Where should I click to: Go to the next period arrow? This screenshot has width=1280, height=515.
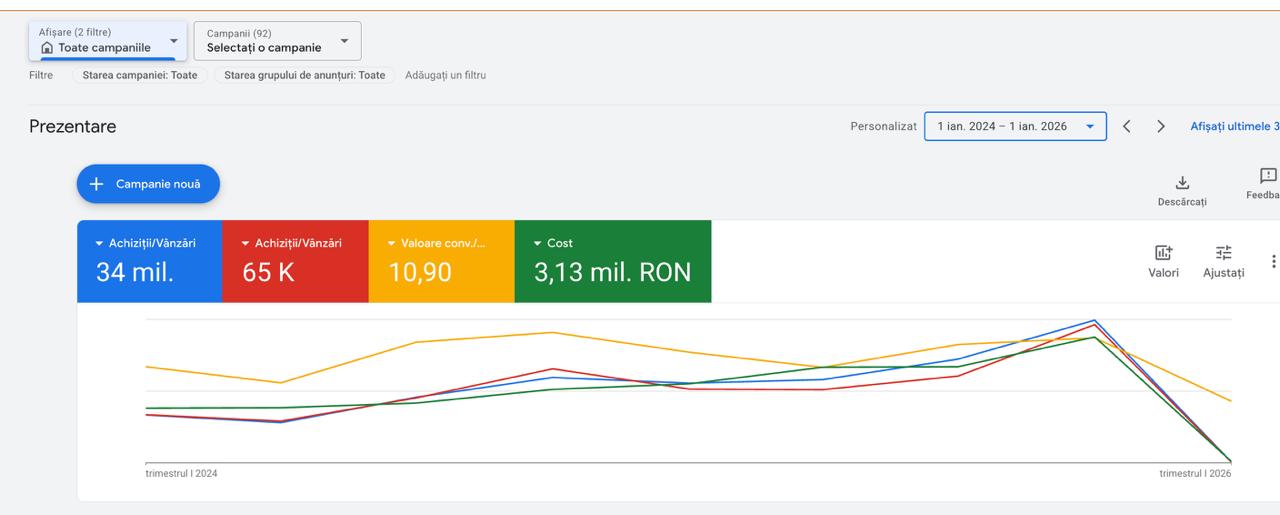pos(1161,127)
